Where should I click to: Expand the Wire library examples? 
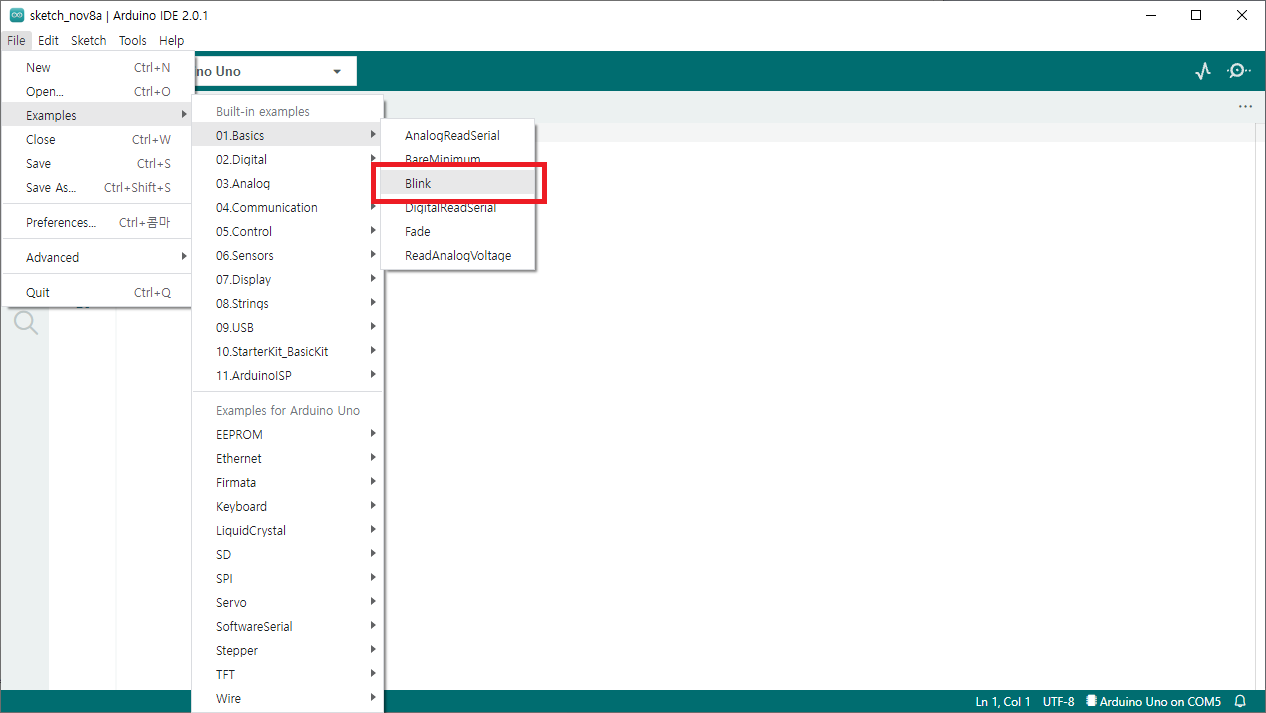tap(287, 699)
